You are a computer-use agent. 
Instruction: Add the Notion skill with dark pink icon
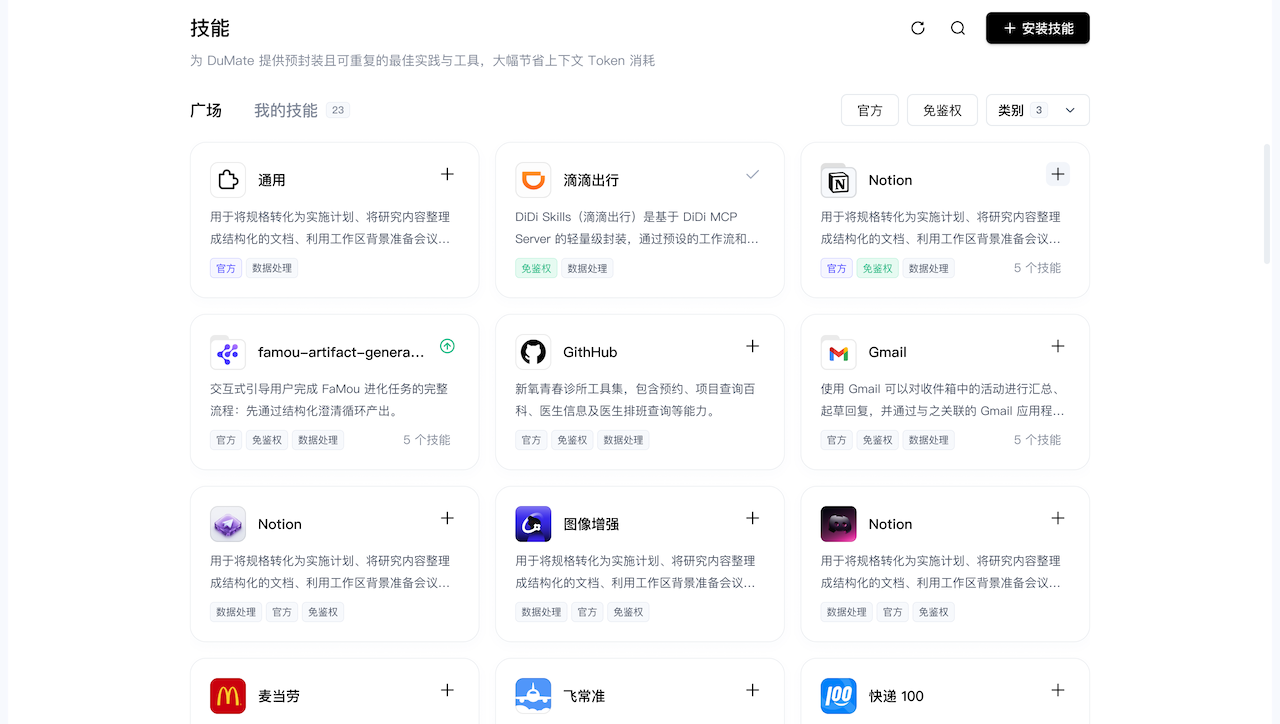click(1058, 518)
